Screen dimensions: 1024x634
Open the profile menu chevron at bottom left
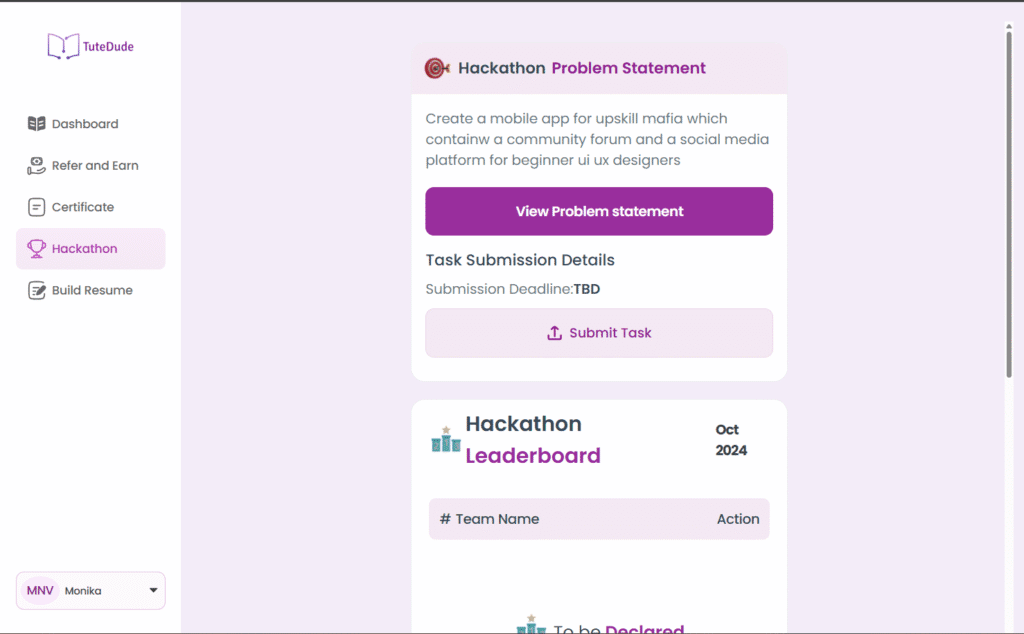coord(154,590)
